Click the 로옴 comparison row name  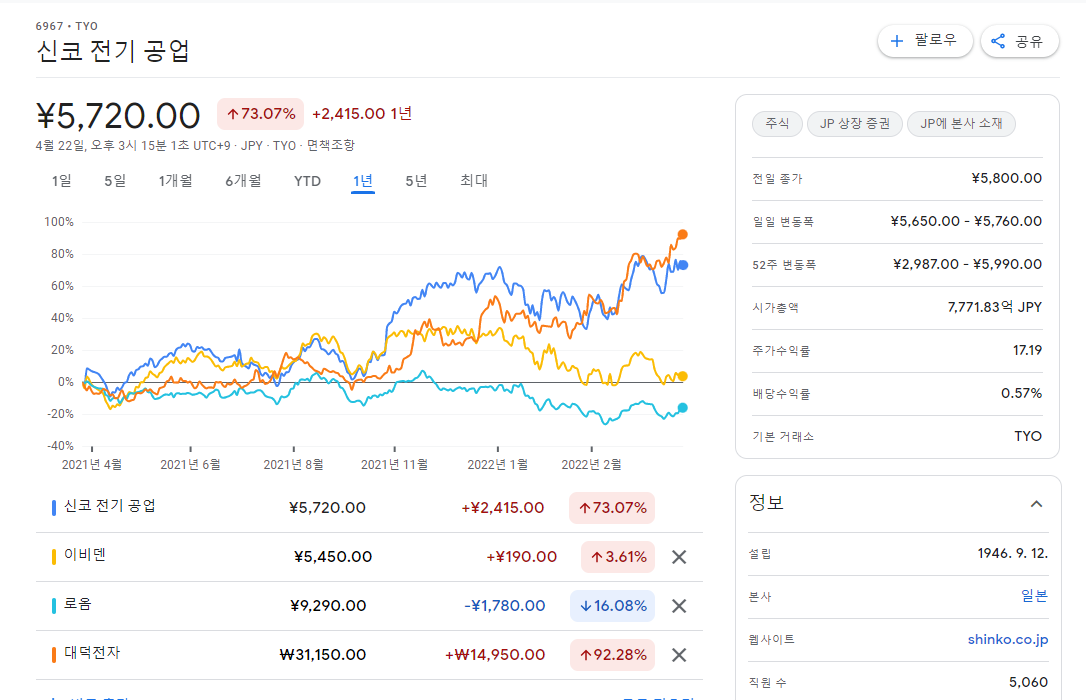click(78, 604)
